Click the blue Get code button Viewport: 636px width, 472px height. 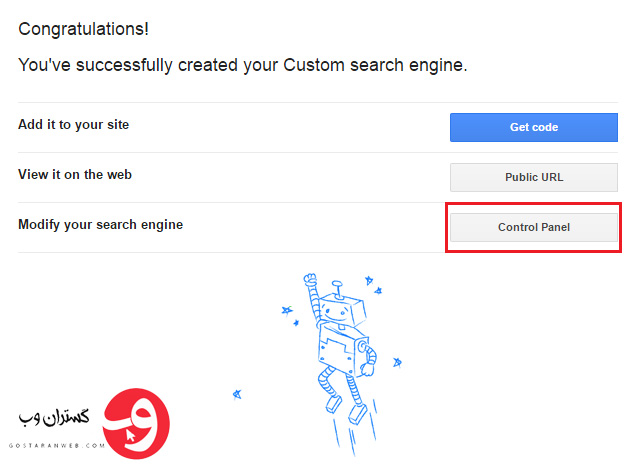[x=533, y=127]
